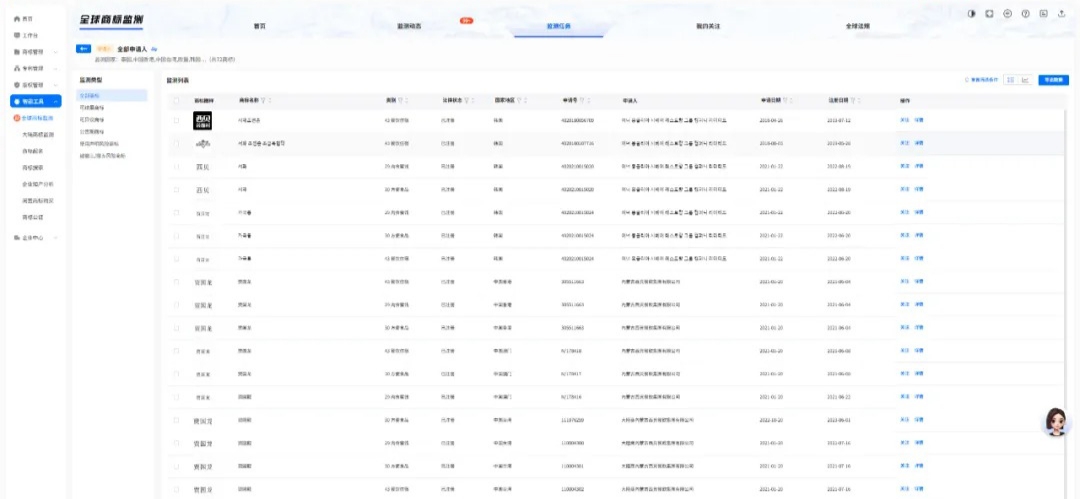Open the virtual assistant avatar
Image resolution: width=1080 pixels, height=499 pixels.
[1053, 422]
